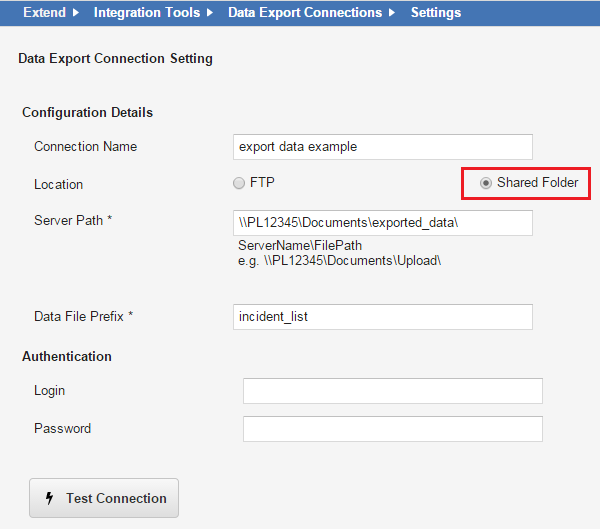Open the Extend breadcrumb menu

coord(43,13)
